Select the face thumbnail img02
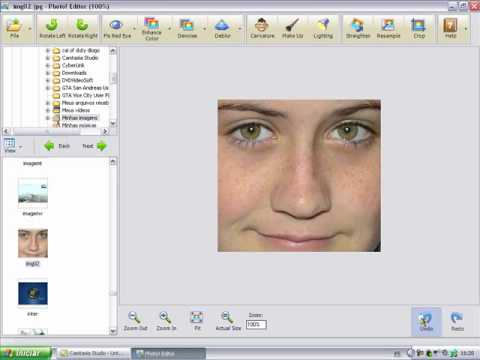480x360 pixels. pos(33,243)
